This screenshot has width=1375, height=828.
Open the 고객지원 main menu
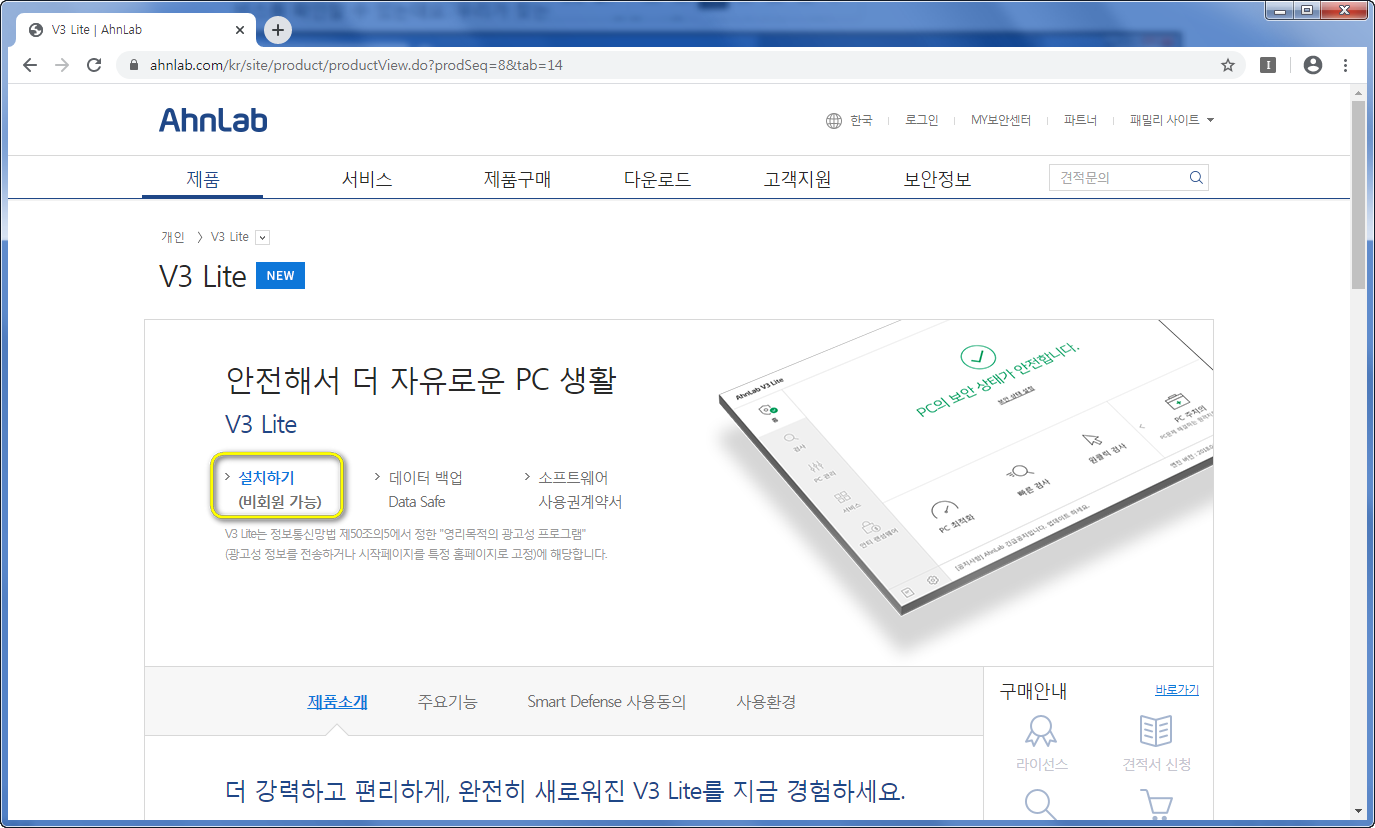click(x=797, y=180)
